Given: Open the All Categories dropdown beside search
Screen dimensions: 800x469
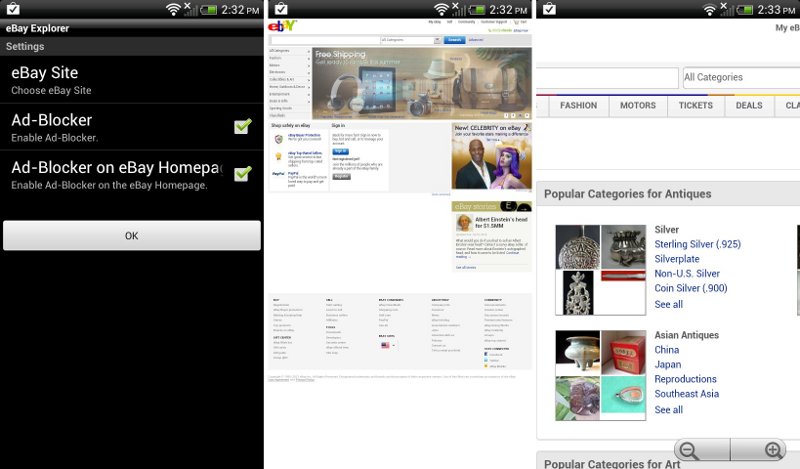Looking at the screenshot, I should (410, 40).
